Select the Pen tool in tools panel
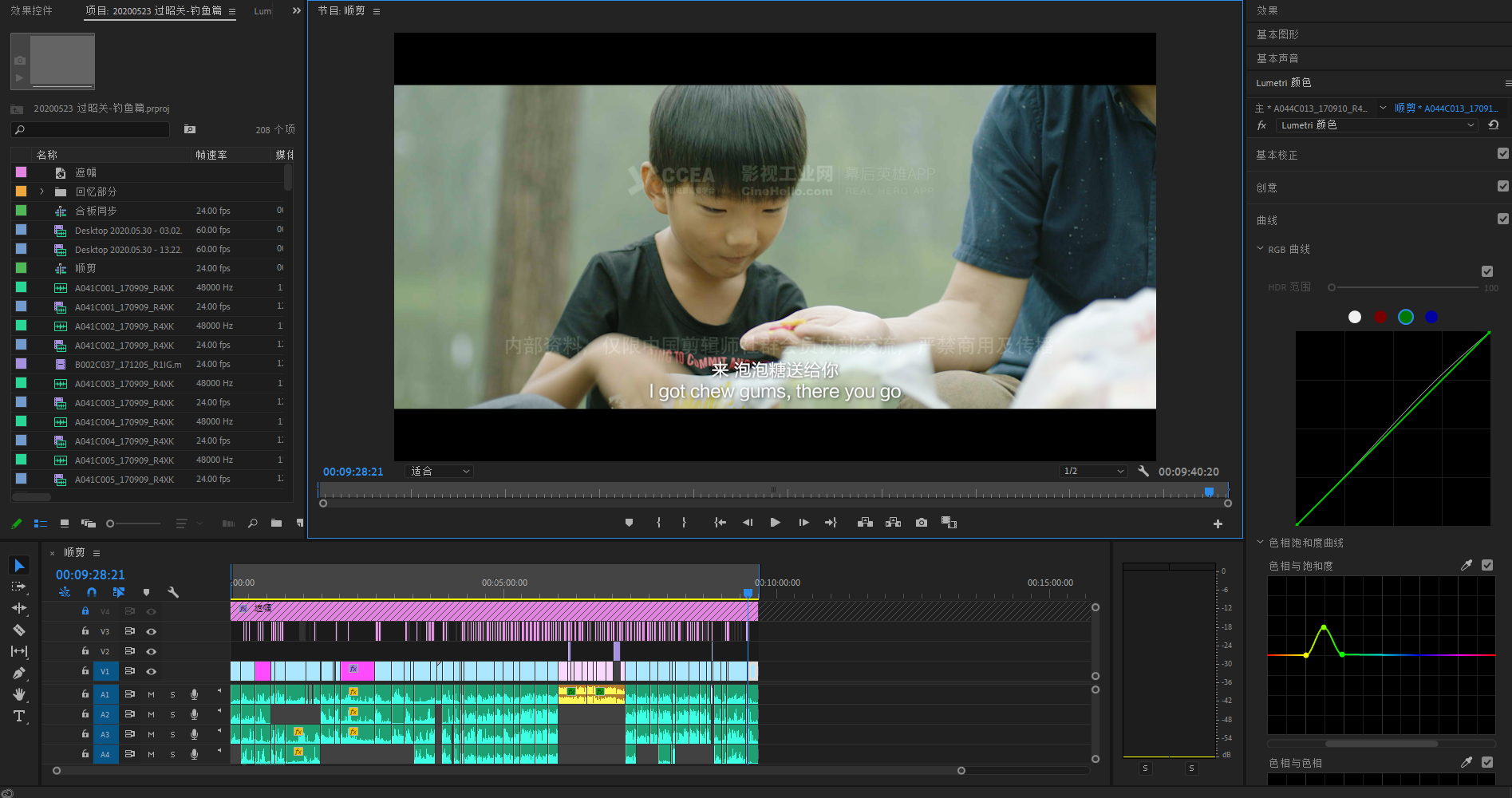 tap(19, 673)
